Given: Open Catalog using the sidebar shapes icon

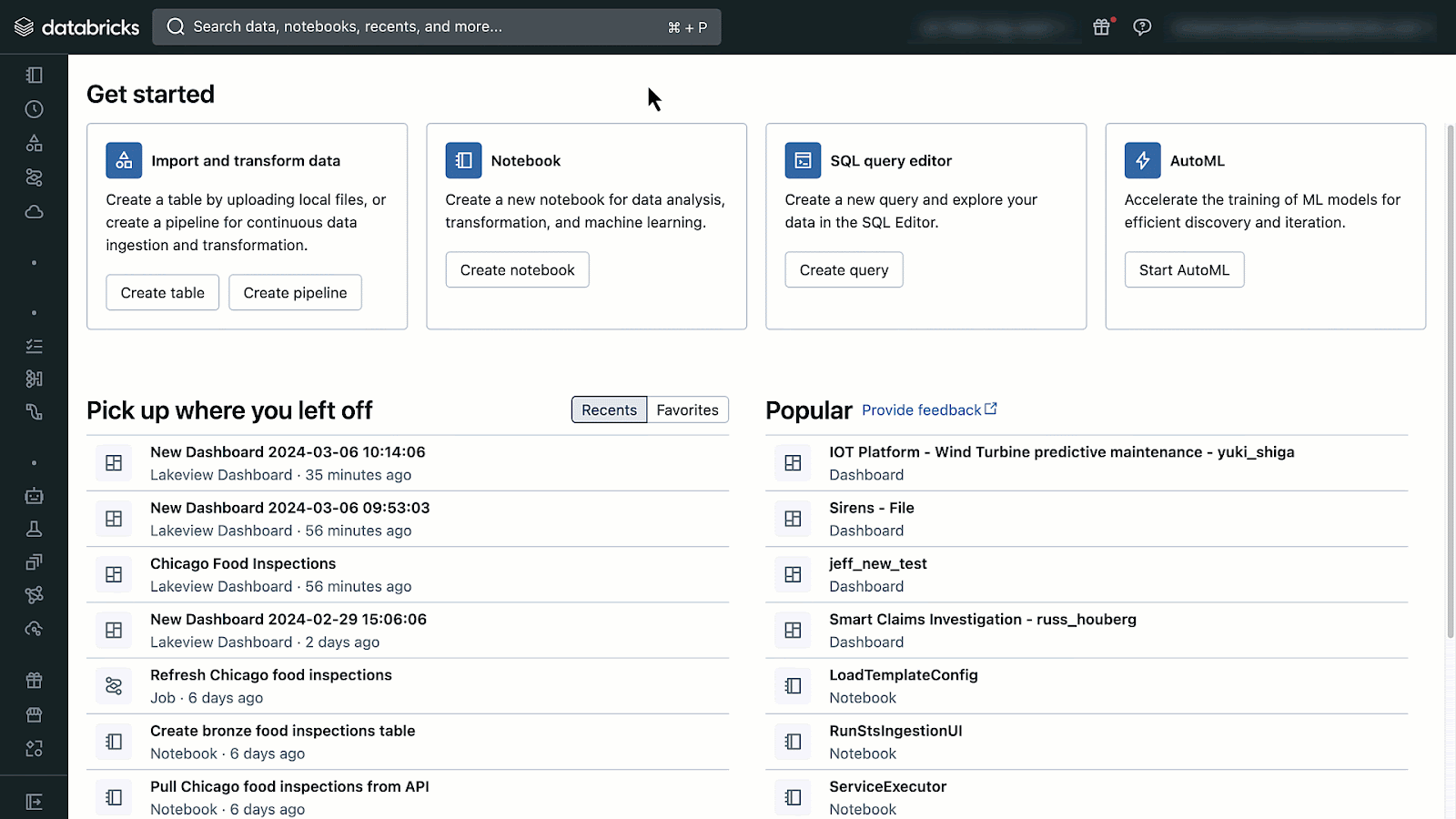Looking at the screenshot, I should [34, 143].
